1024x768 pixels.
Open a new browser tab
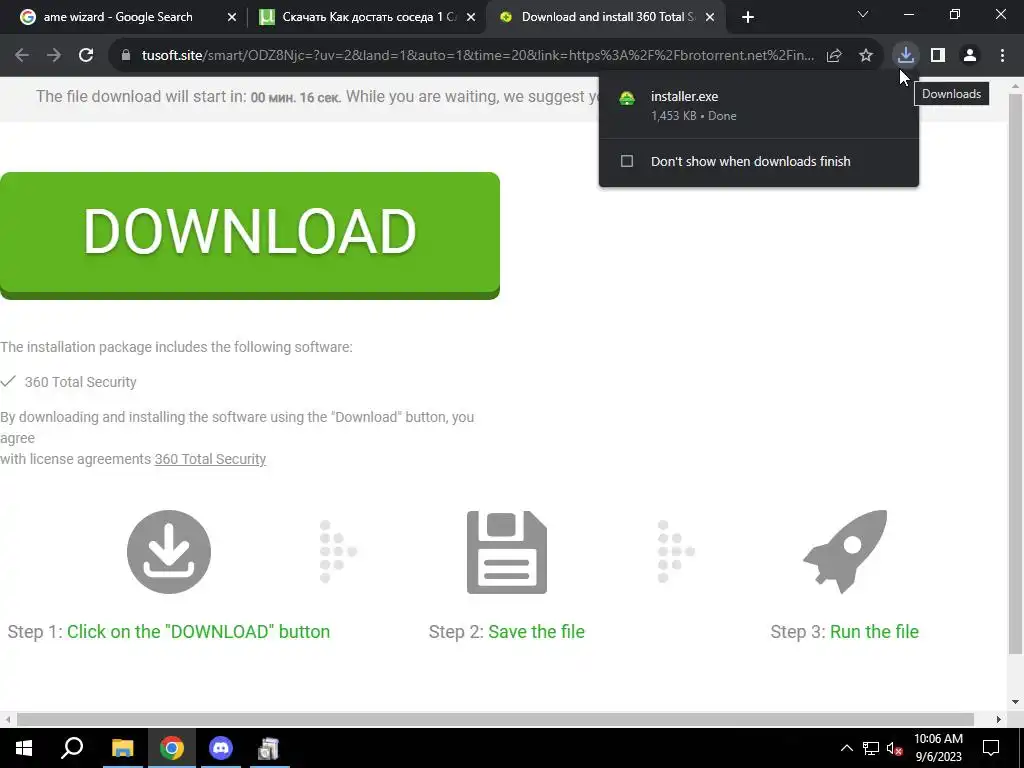click(x=748, y=17)
